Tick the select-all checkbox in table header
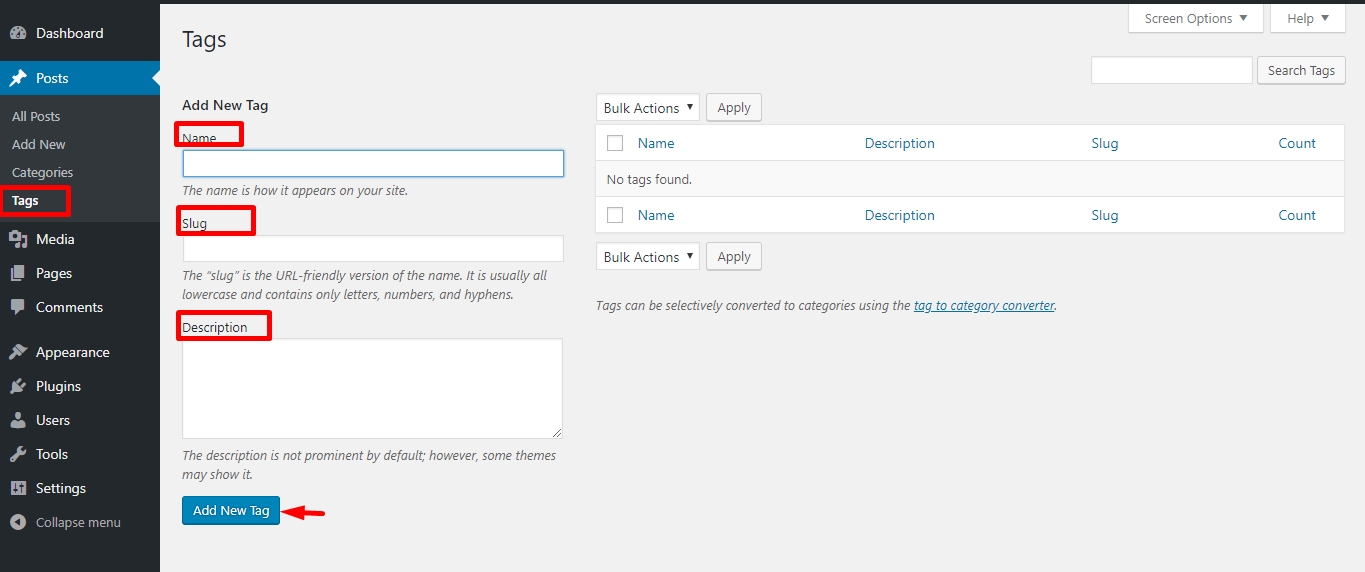The width and height of the screenshot is (1365, 572). (x=615, y=143)
